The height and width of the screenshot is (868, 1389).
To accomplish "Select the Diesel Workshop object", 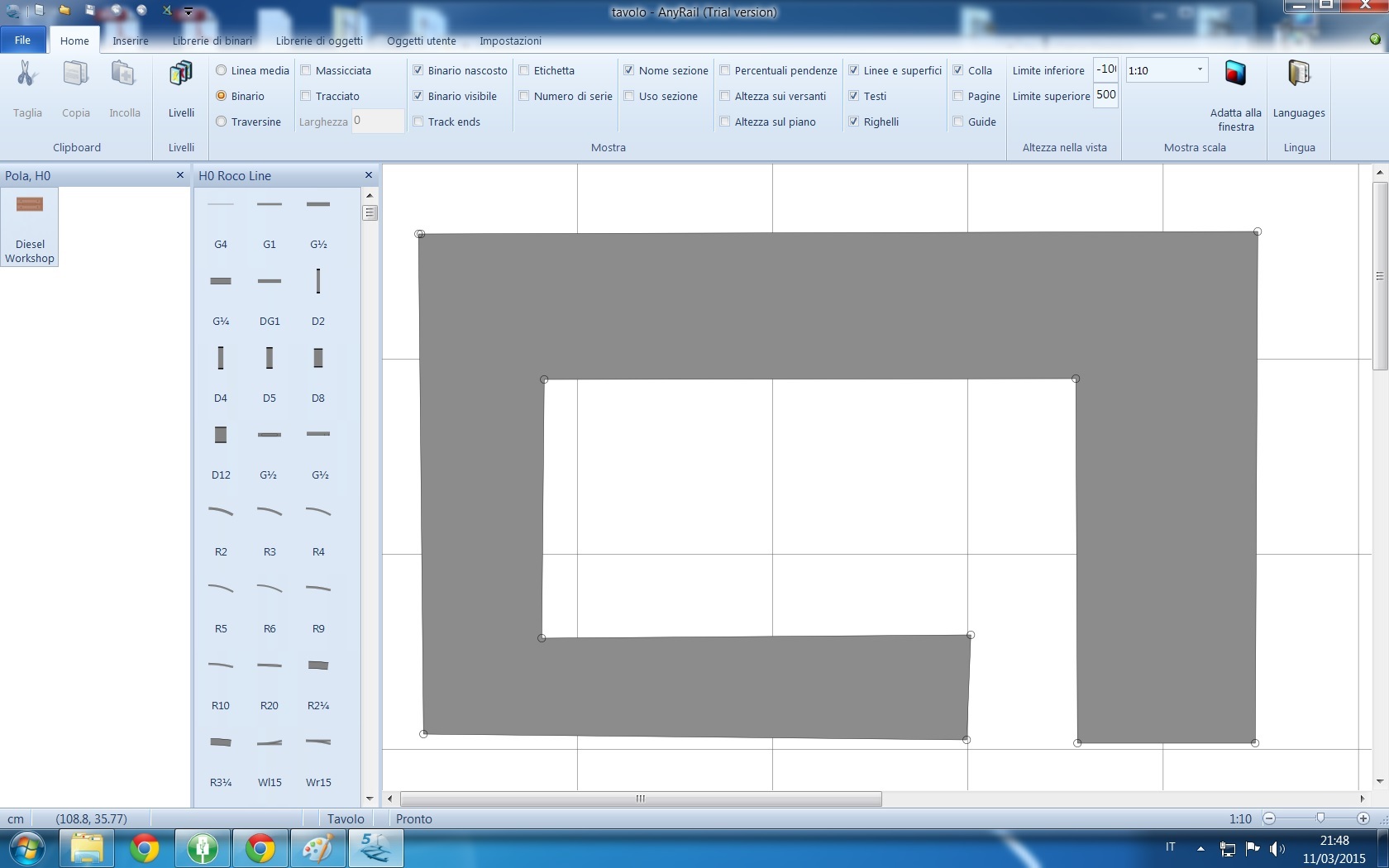I will pos(30,227).
